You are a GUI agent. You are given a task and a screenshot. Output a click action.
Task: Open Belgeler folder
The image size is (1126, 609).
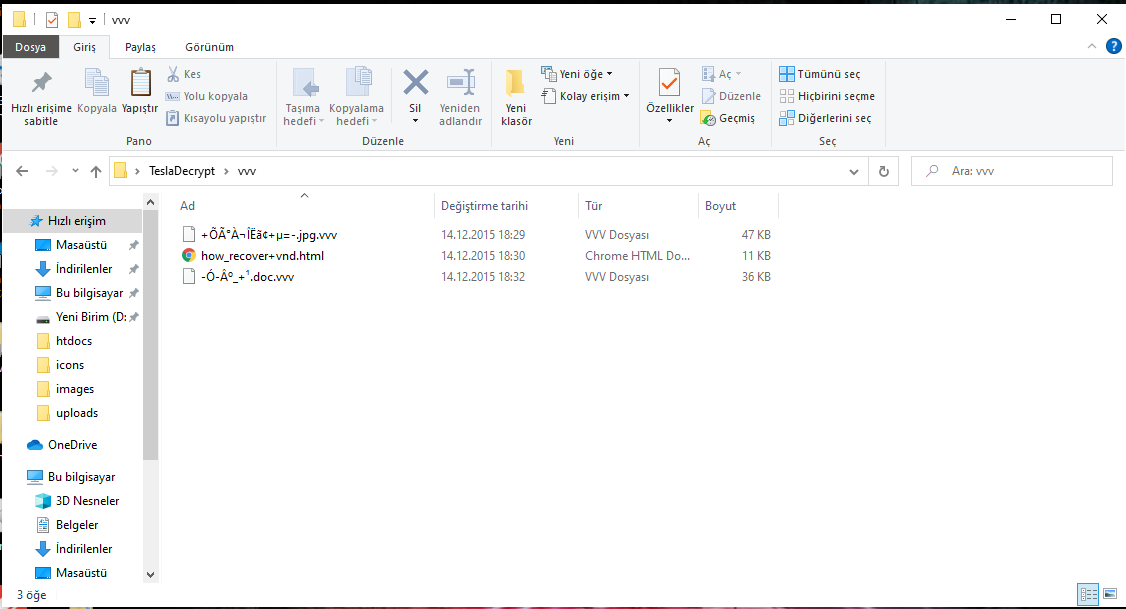point(77,525)
